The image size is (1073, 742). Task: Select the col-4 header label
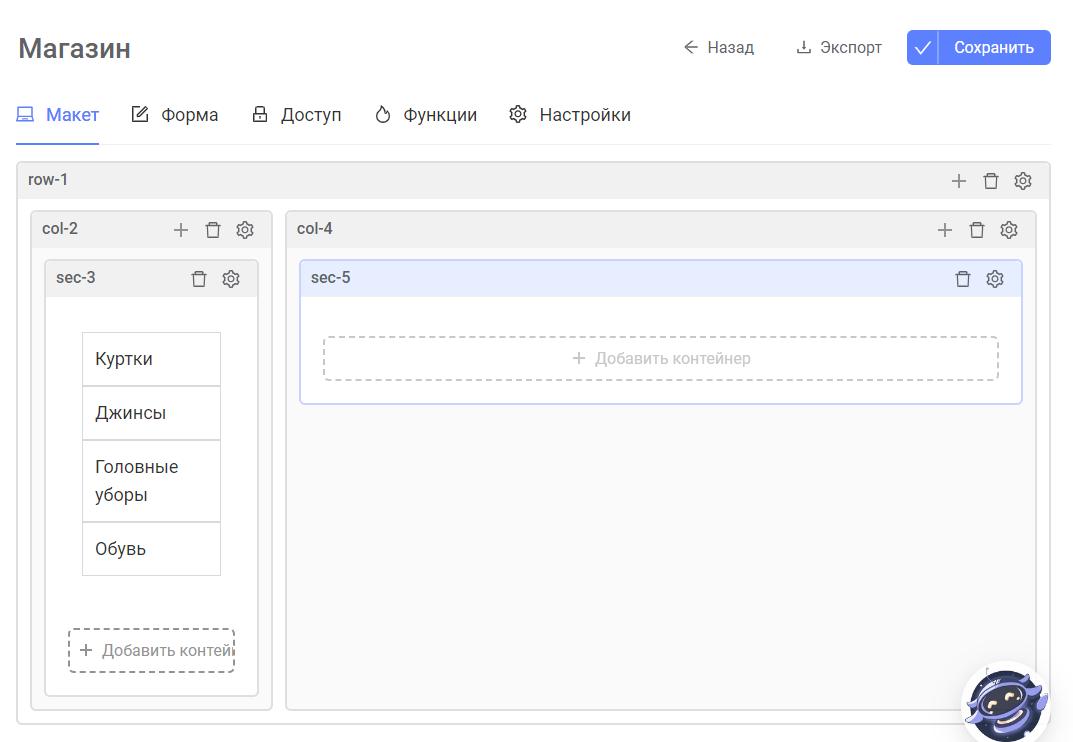coord(315,229)
